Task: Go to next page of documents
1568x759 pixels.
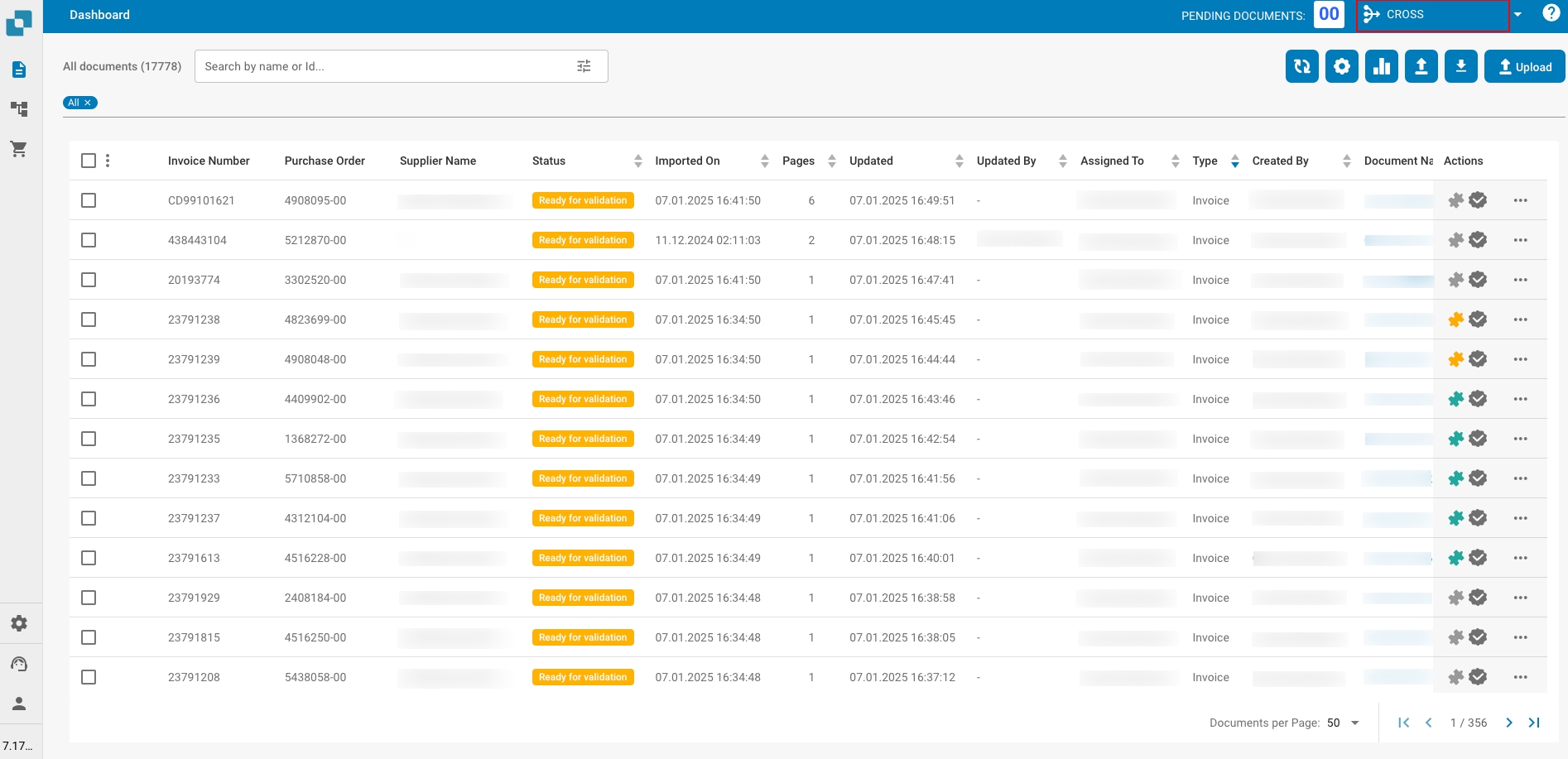Action: (x=1508, y=723)
